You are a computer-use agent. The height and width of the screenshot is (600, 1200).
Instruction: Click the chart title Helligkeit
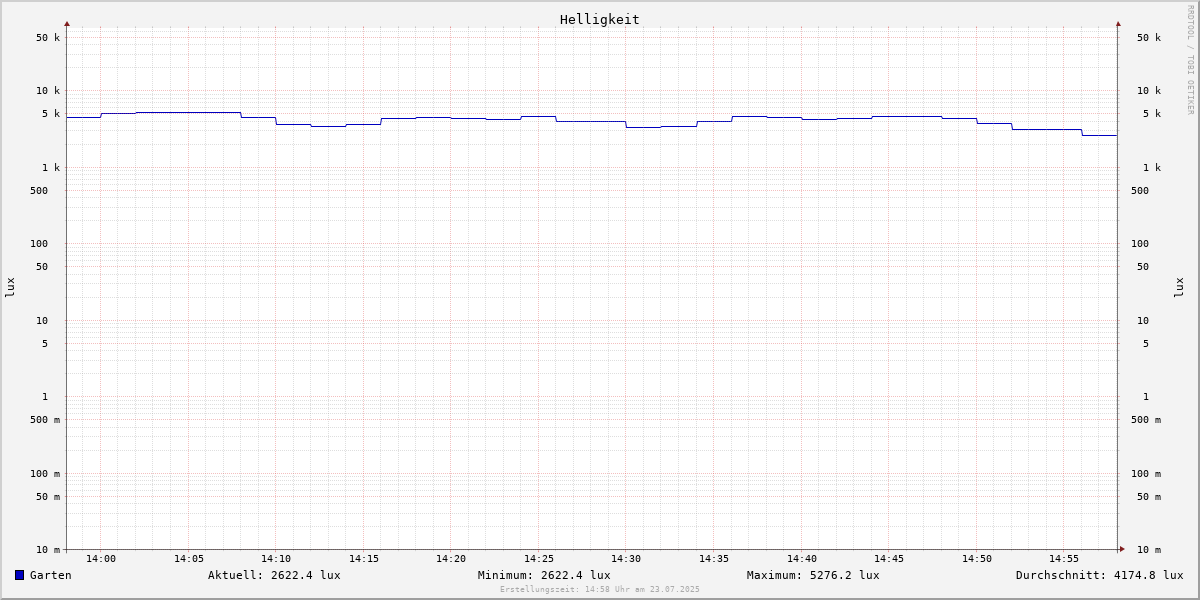pos(600,19)
